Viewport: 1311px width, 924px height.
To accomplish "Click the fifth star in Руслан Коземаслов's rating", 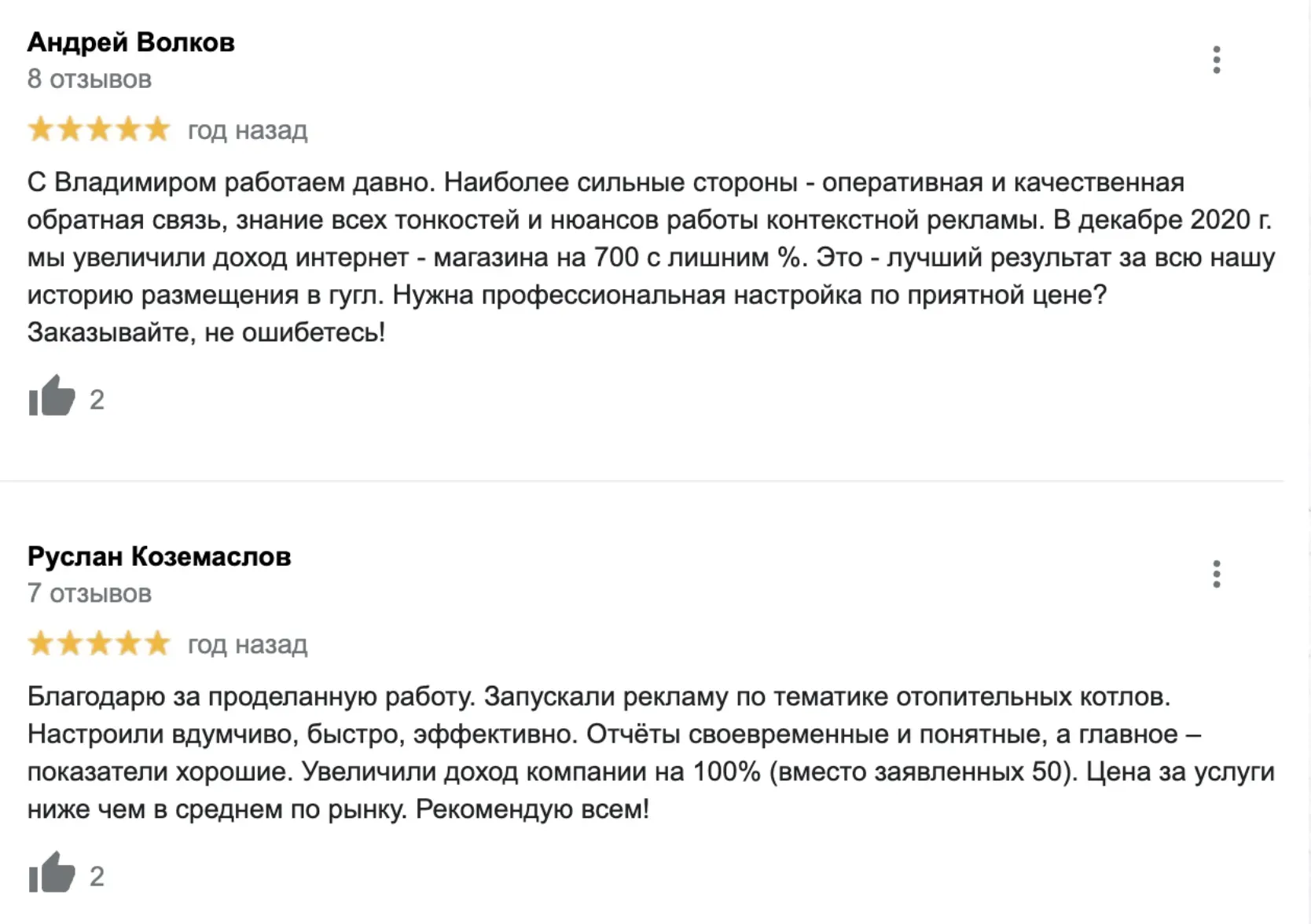I will (x=158, y=643).
